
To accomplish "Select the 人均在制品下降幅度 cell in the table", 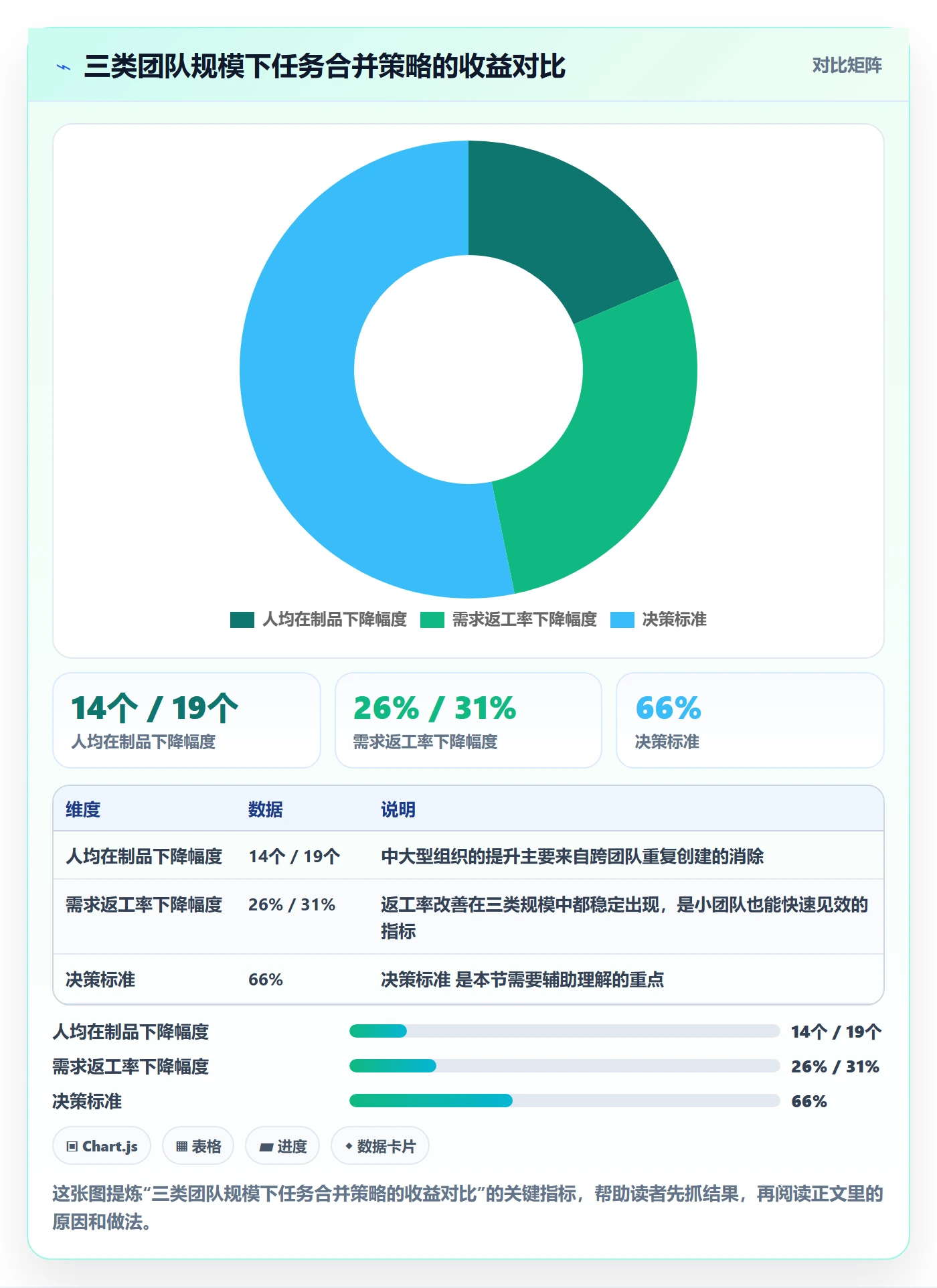I will point(144,856).
